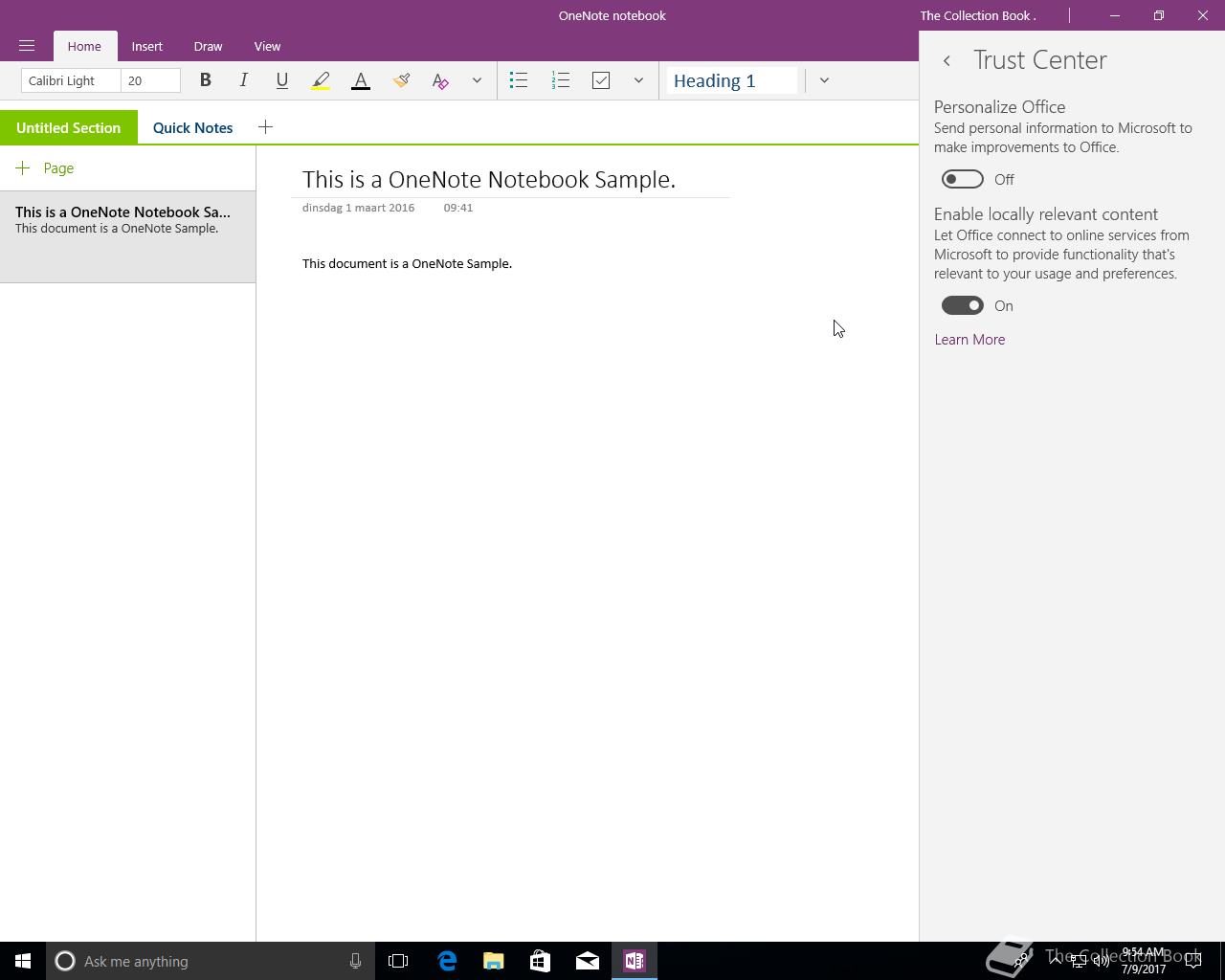1225x980 pixels.
Task: Expand the styles gallery dropdown
Action: point(824,80)
